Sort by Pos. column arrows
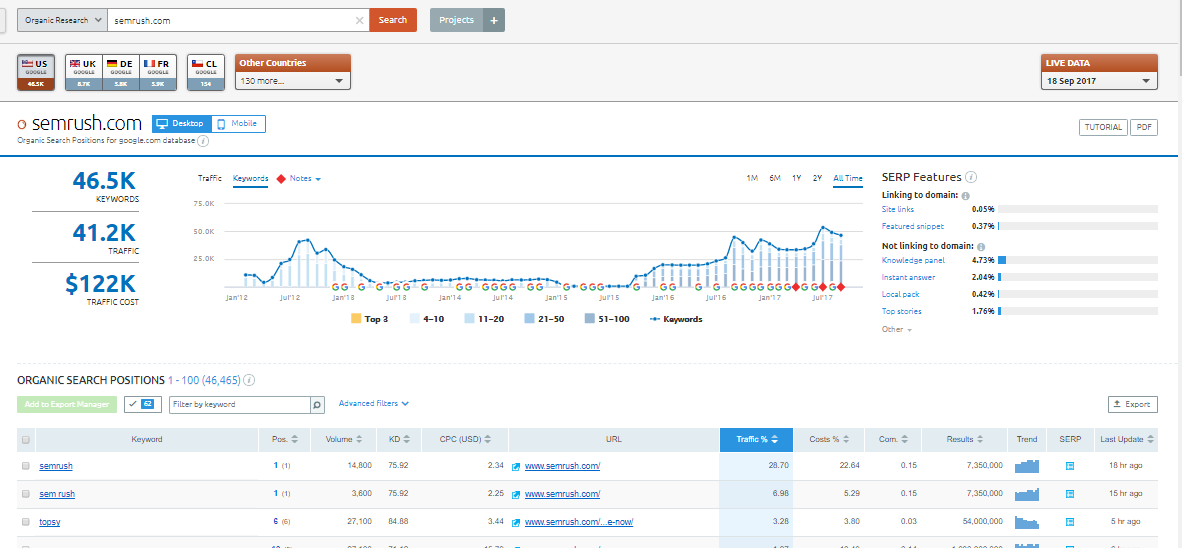 [x=295, y=439]
